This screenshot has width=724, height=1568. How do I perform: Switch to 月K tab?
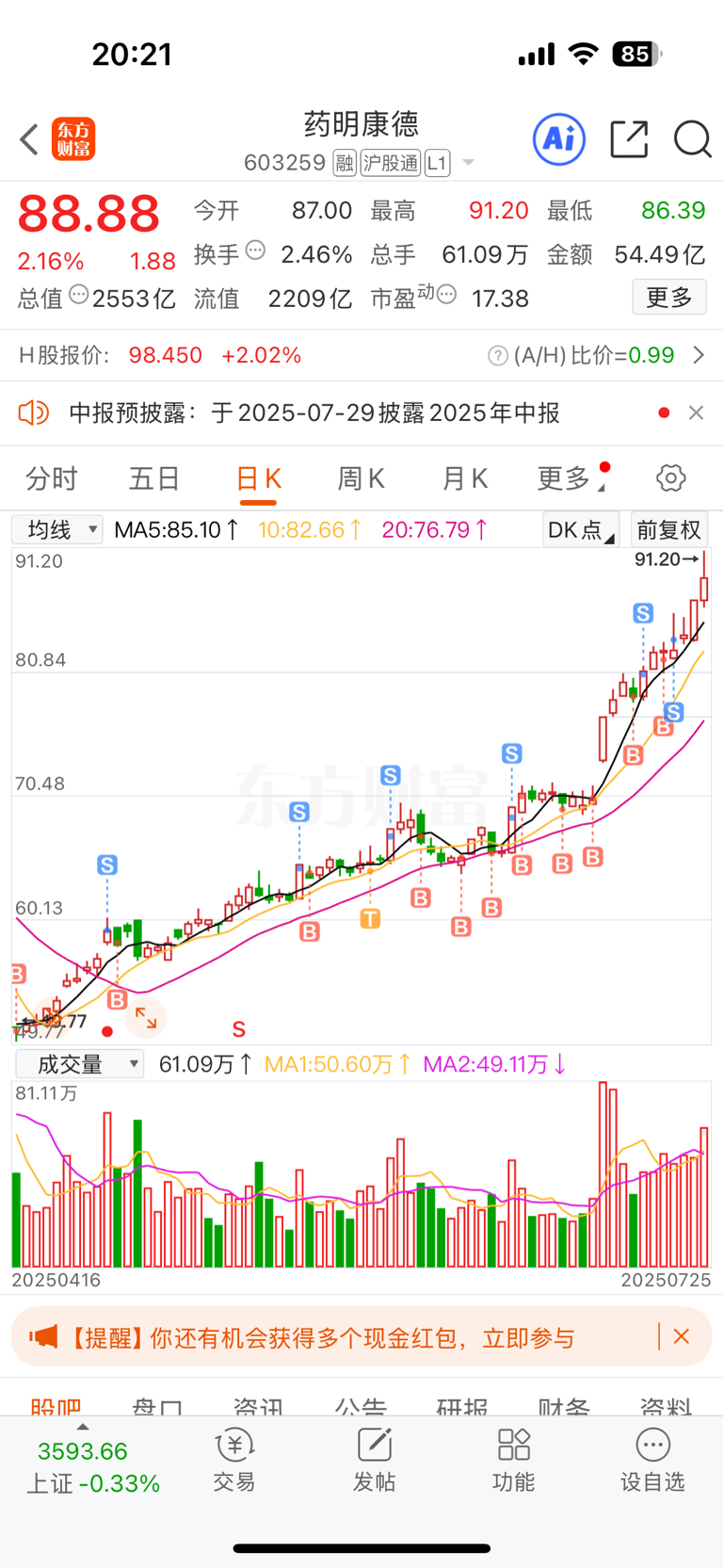coord(464,478)
